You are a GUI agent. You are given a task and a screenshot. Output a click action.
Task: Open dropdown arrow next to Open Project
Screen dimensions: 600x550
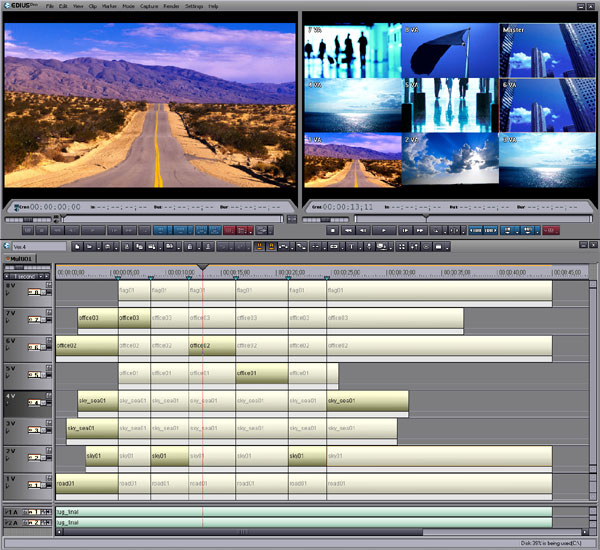98,247
